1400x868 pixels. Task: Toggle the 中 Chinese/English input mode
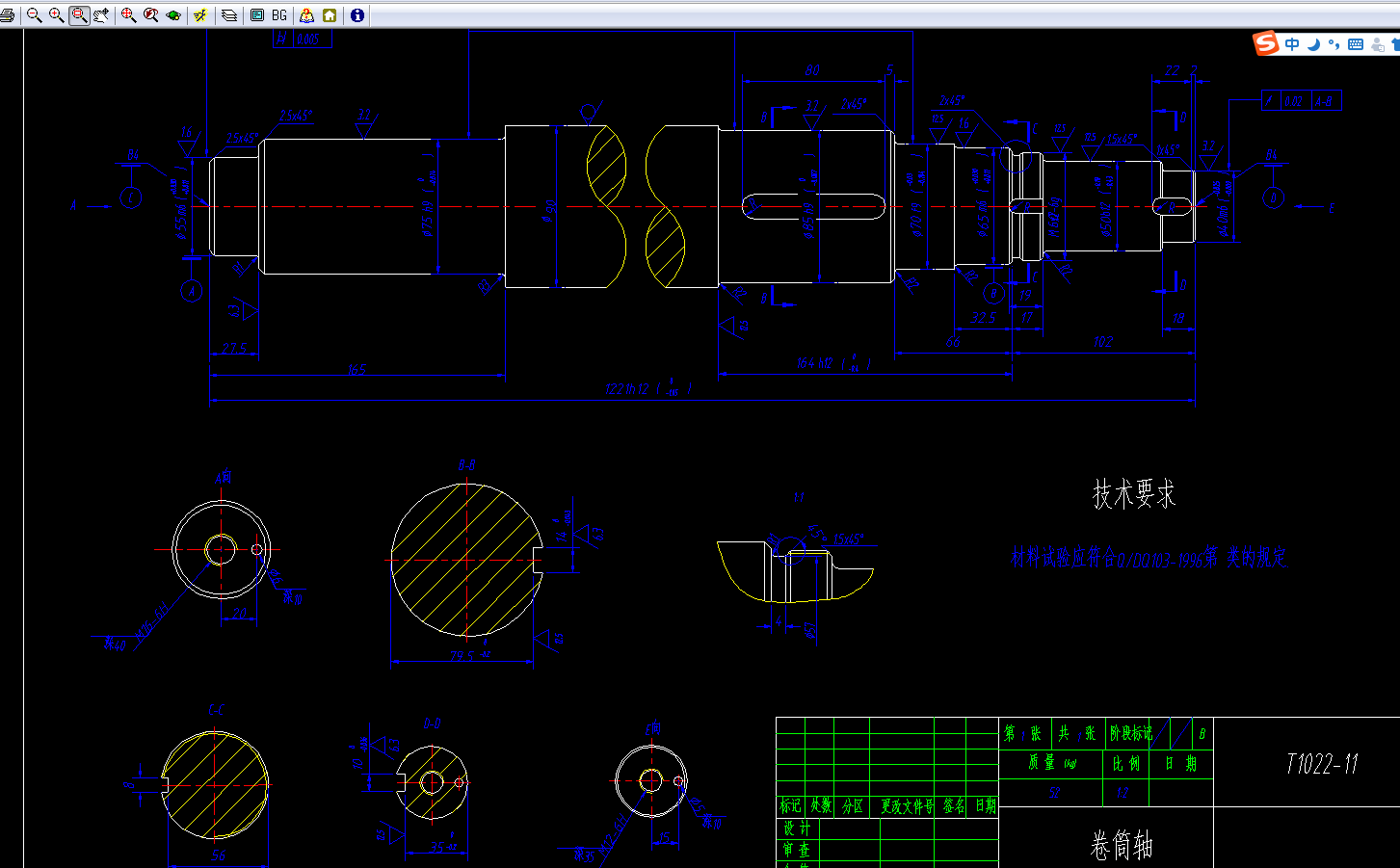1292,44
